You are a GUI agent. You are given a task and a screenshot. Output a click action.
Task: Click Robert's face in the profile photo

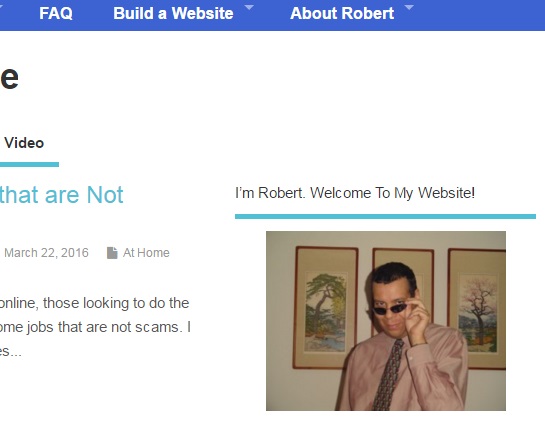[x=393, y=301]
